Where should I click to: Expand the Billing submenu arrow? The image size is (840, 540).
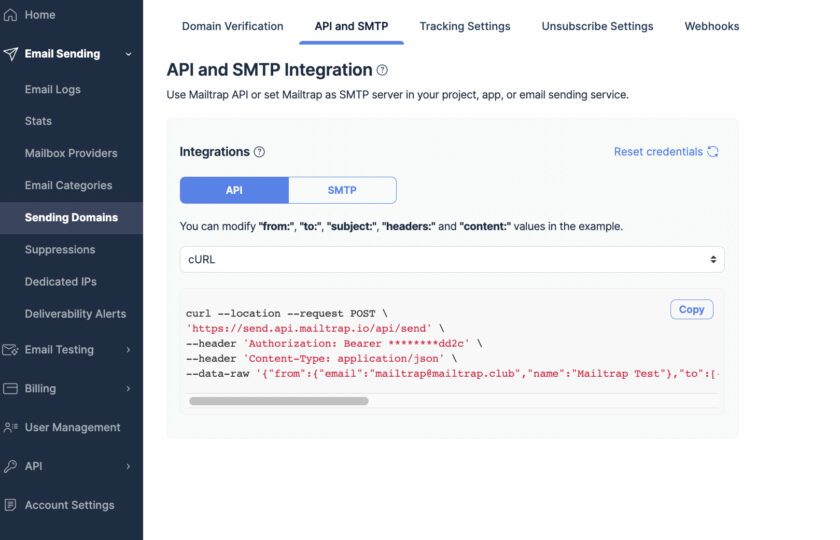[129, 389]
